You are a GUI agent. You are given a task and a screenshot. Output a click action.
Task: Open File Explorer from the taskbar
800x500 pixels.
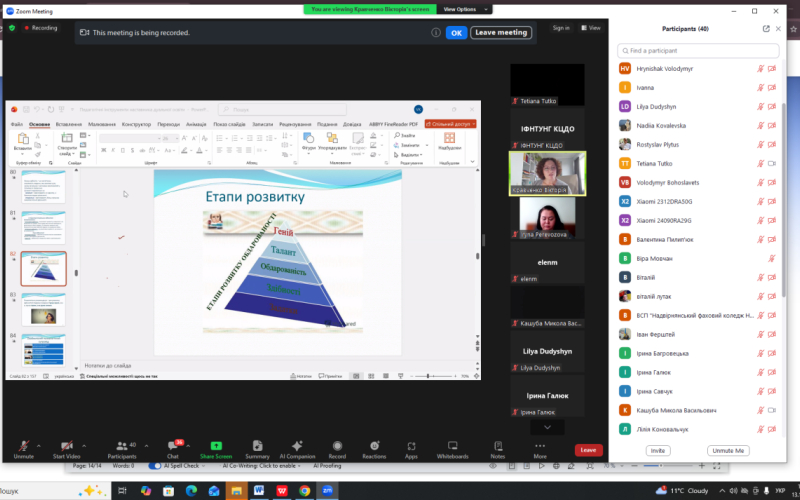pyautogui.click(x=236, y=491)
